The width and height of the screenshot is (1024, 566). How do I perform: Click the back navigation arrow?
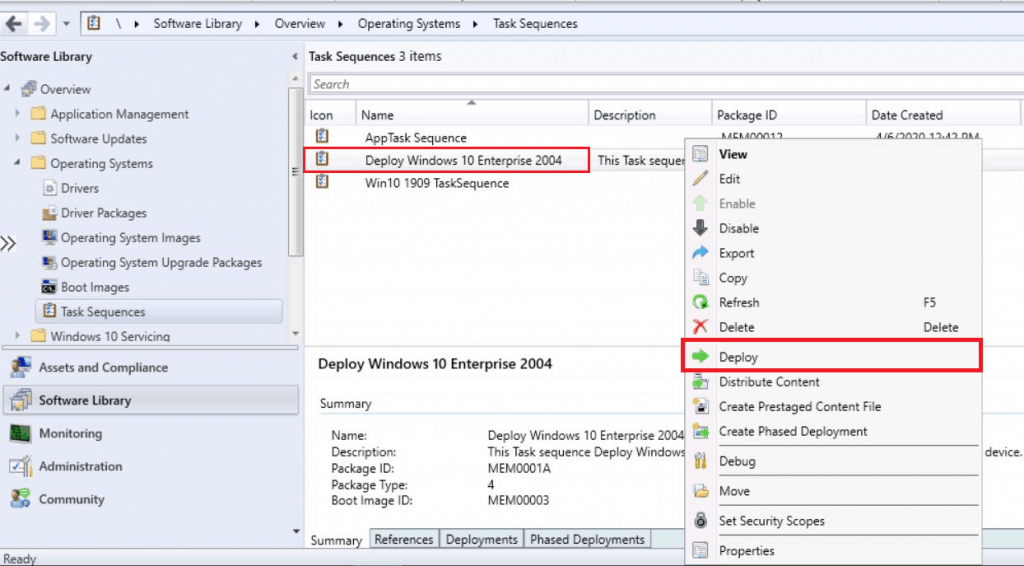14,23
